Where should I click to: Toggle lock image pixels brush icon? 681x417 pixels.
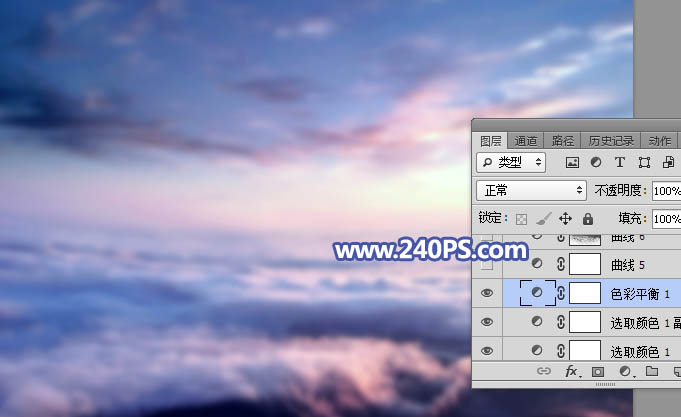tap(543, 218)
